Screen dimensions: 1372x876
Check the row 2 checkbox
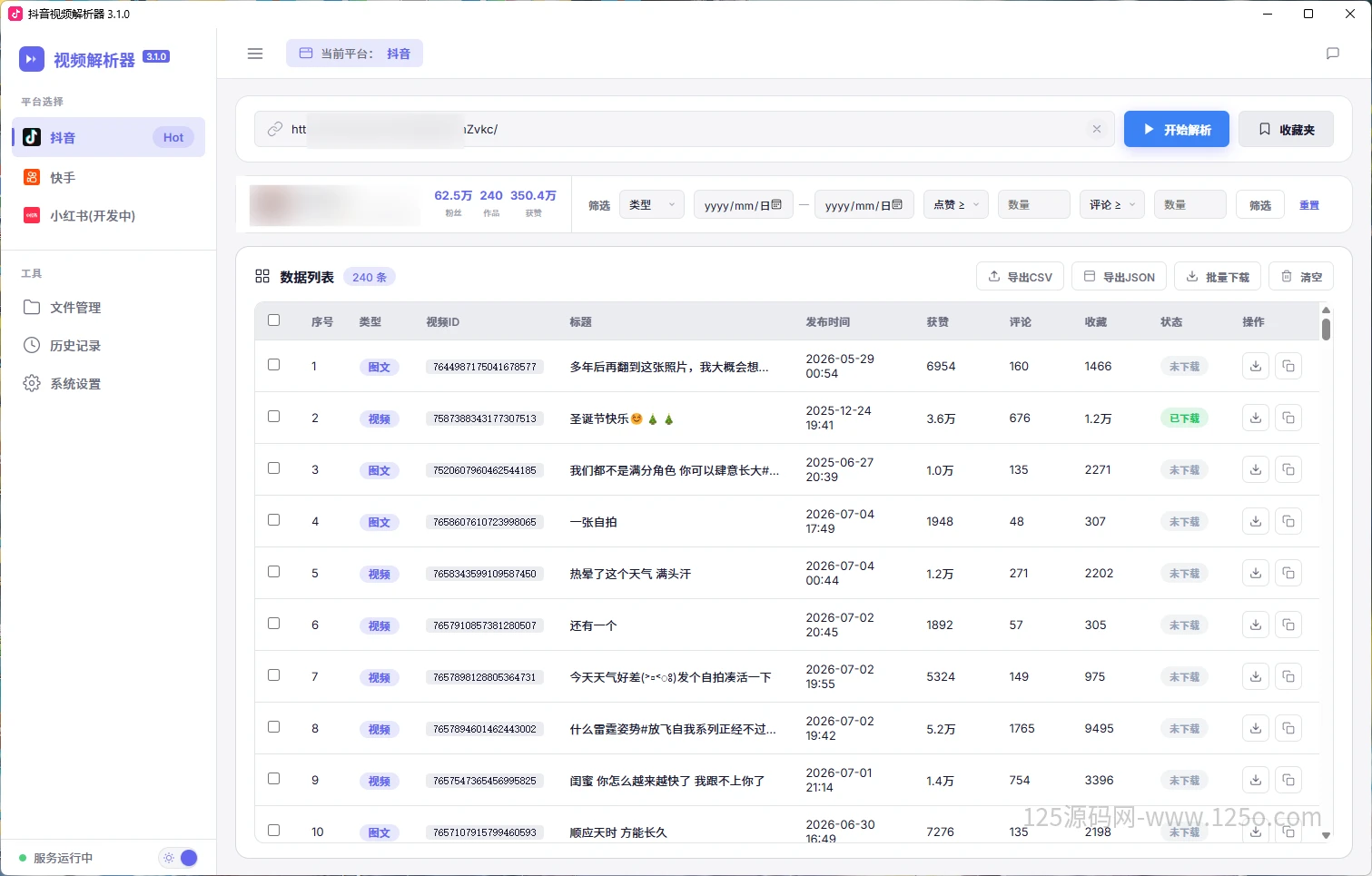[274, 417]
